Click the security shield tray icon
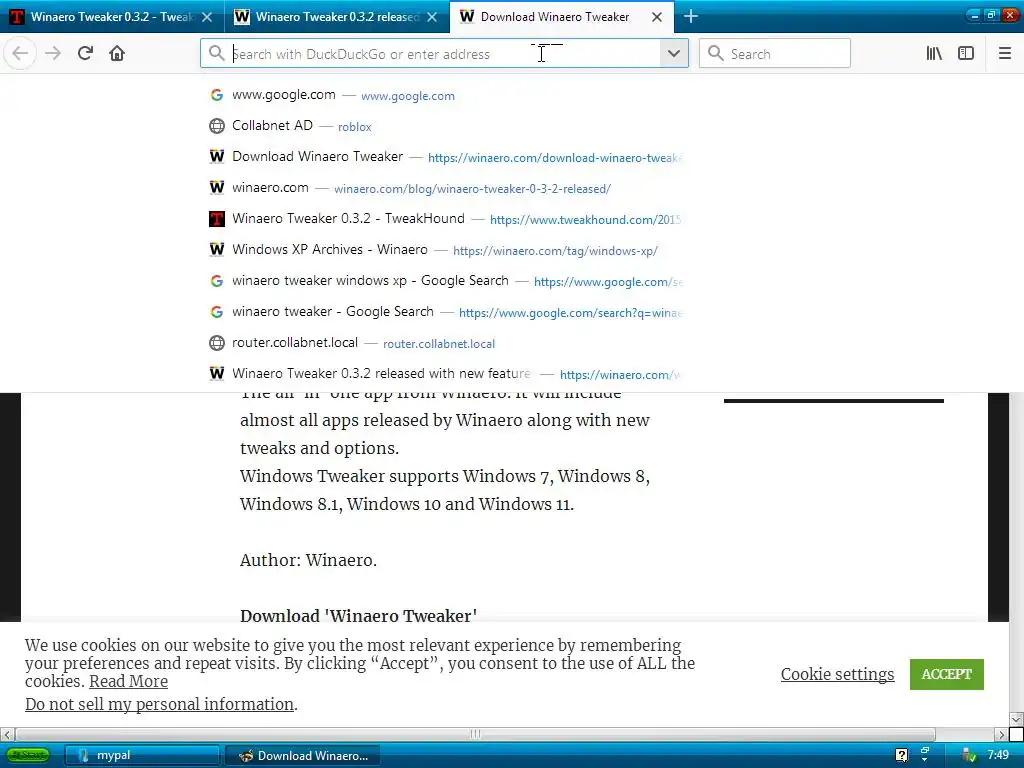This screenshot has height=768, width=1024. pos(970,756)
